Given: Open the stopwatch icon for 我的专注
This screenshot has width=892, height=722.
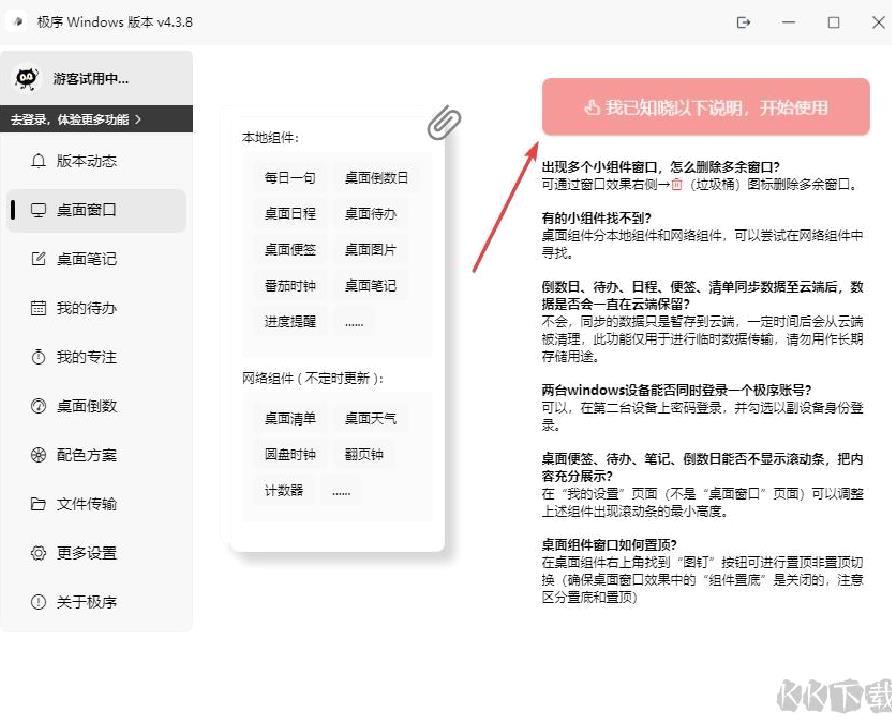Looking at the screenshot, I should (x=38, y=357).
